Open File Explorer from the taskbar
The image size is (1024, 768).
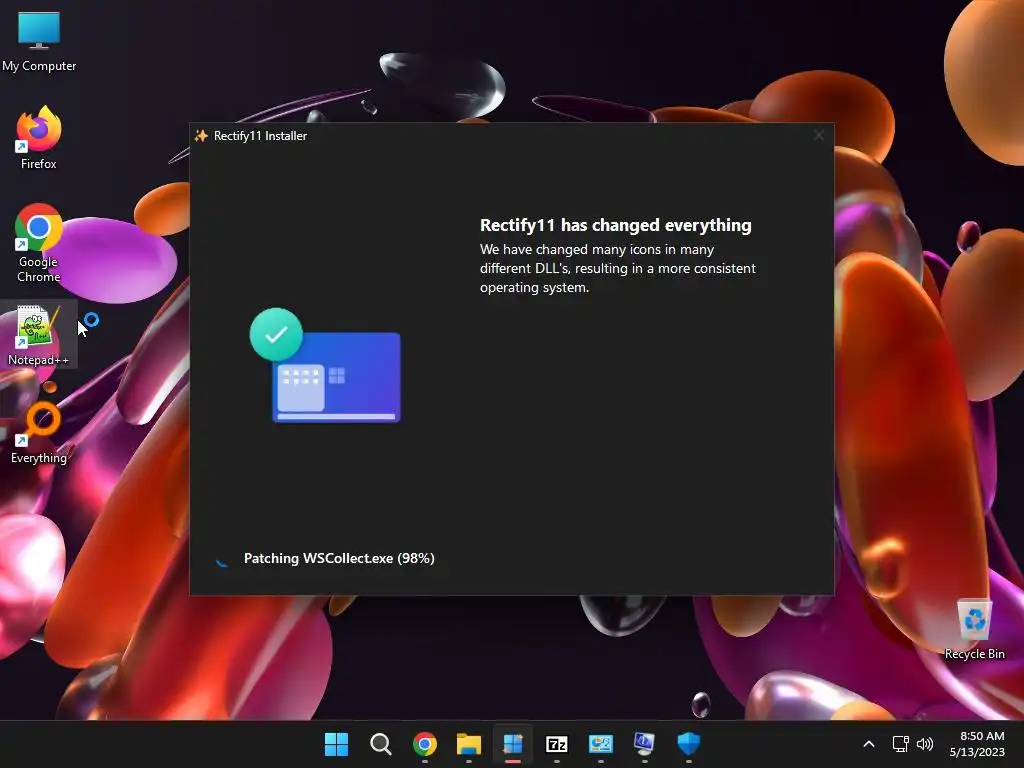(x=469, y=744)
